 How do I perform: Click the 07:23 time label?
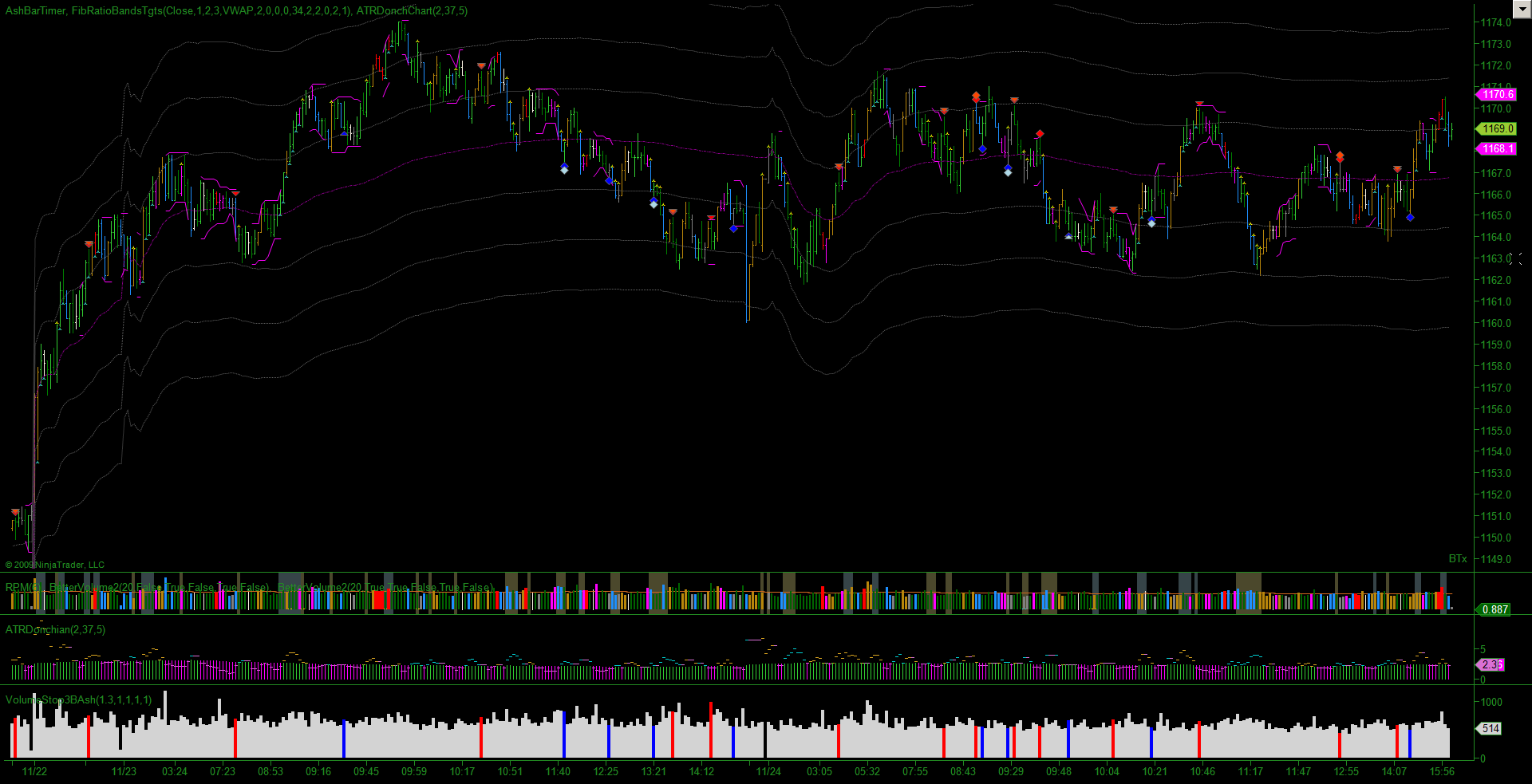click(223, 771)
